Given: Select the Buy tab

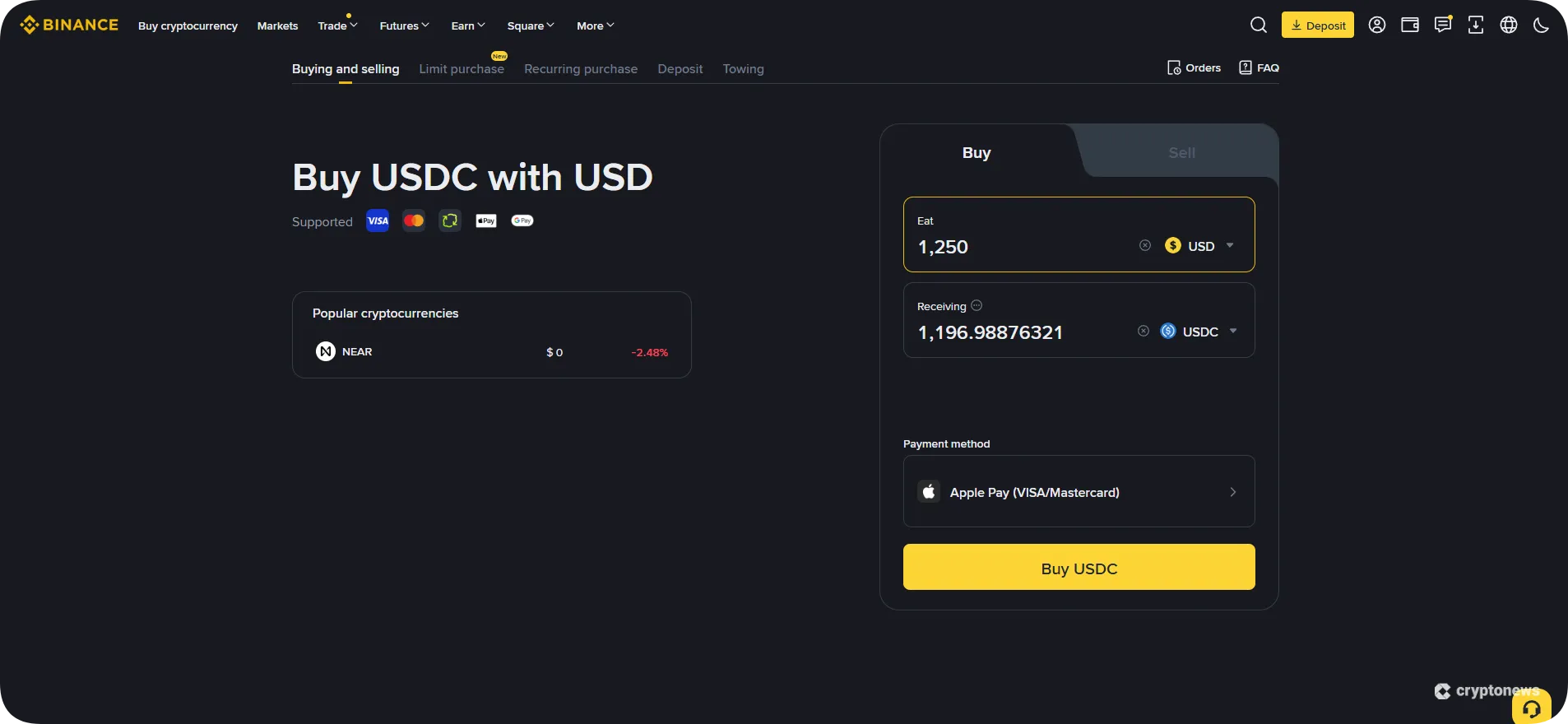Looking at the screenshot, I should pyautogui.click(x=977, y=152).
